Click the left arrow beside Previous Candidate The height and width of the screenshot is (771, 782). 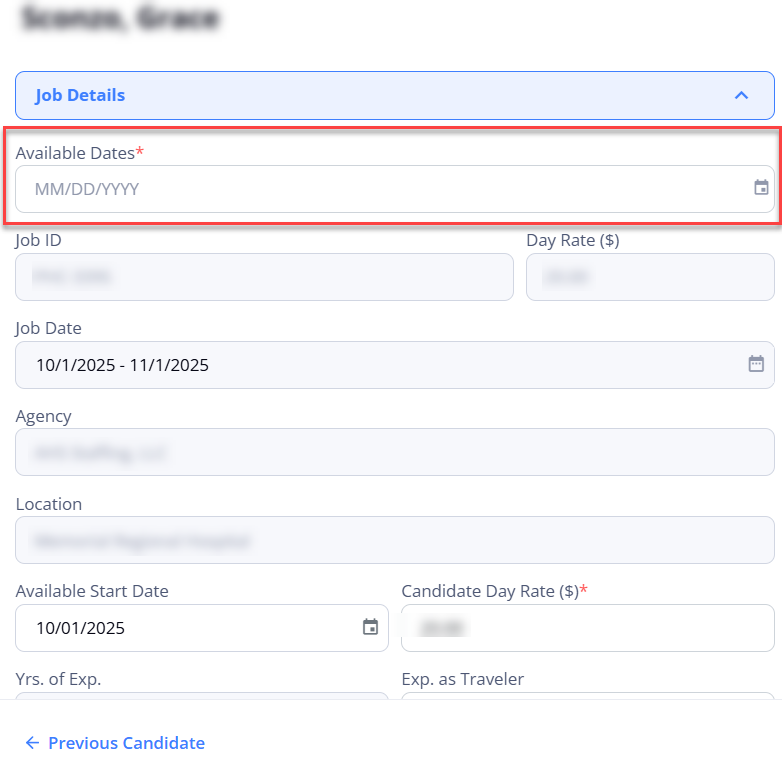click(32, 743)
